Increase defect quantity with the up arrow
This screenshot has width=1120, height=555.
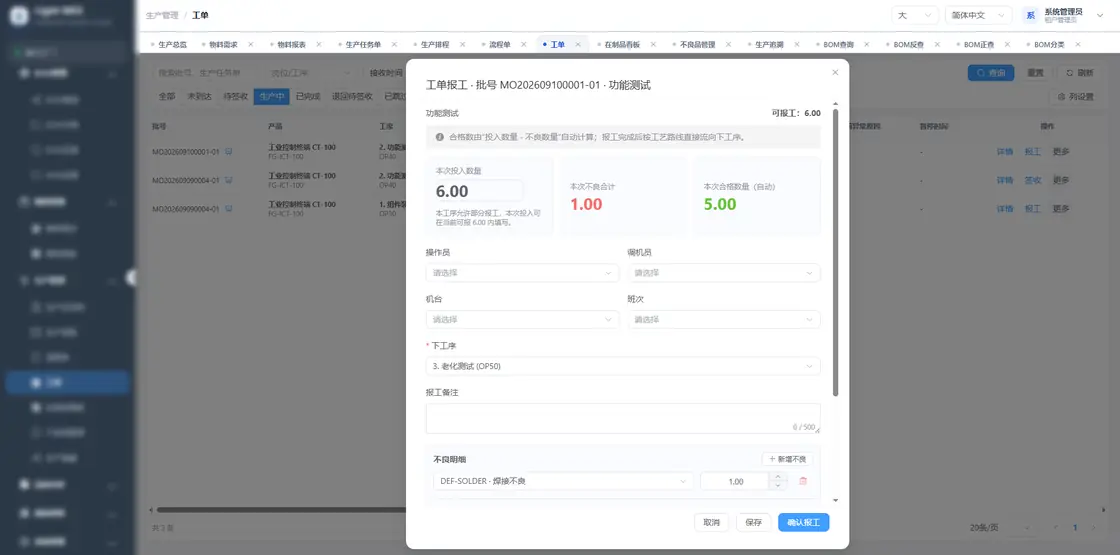click(778, 477)
